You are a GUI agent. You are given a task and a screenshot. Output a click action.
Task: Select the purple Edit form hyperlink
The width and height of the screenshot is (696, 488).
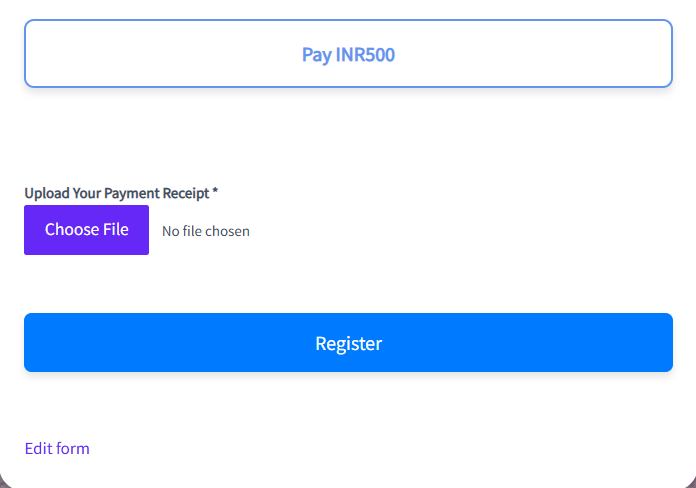pos(57,448)
